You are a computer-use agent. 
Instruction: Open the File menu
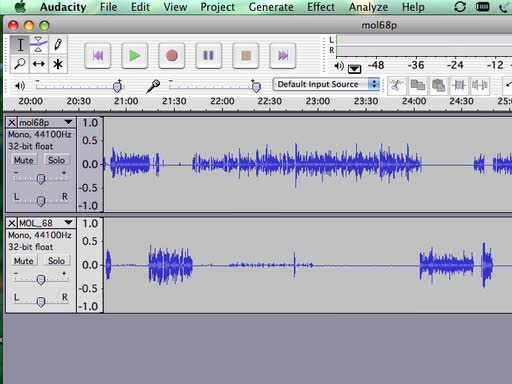click(108, 7)
